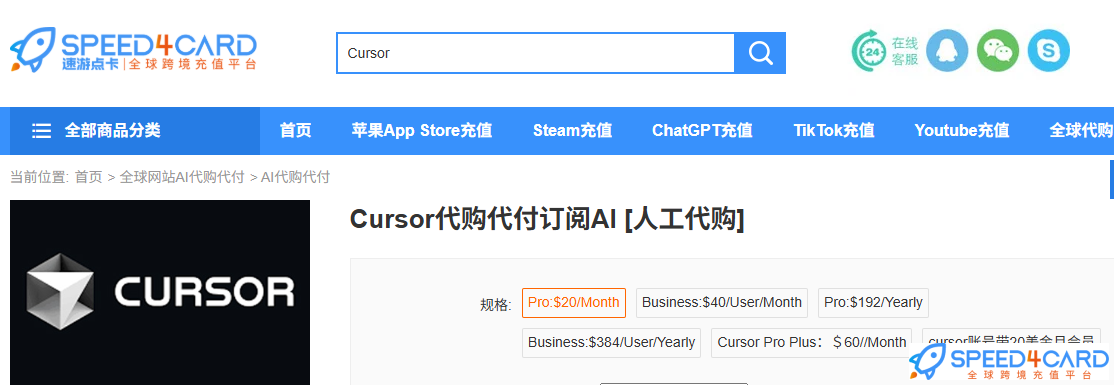Select the Business:$40/User/Month spec option

[x=722, y=303]
